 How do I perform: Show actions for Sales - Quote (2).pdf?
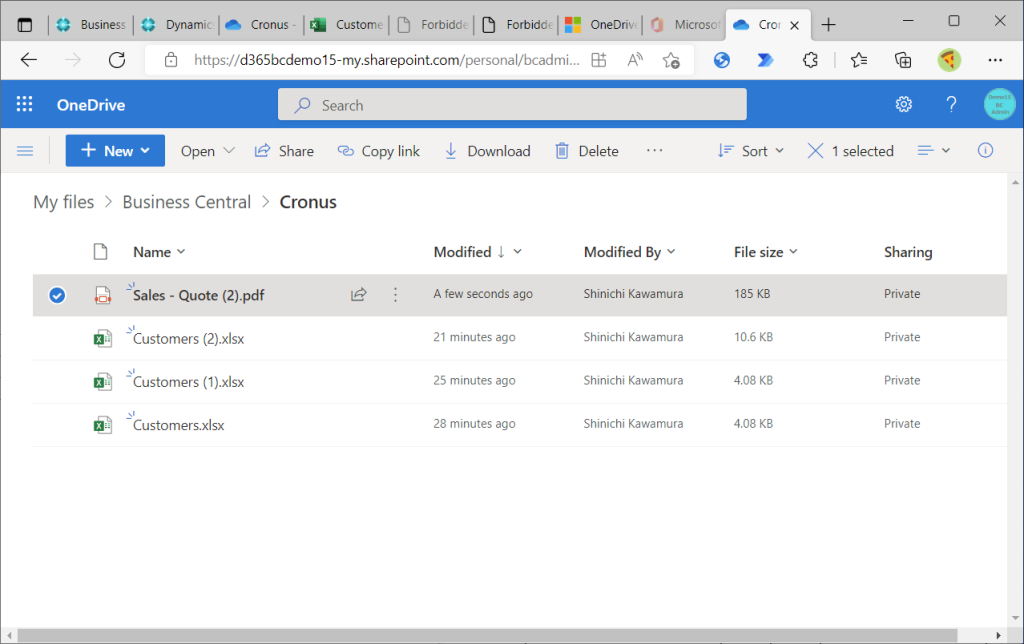[395, 295]
